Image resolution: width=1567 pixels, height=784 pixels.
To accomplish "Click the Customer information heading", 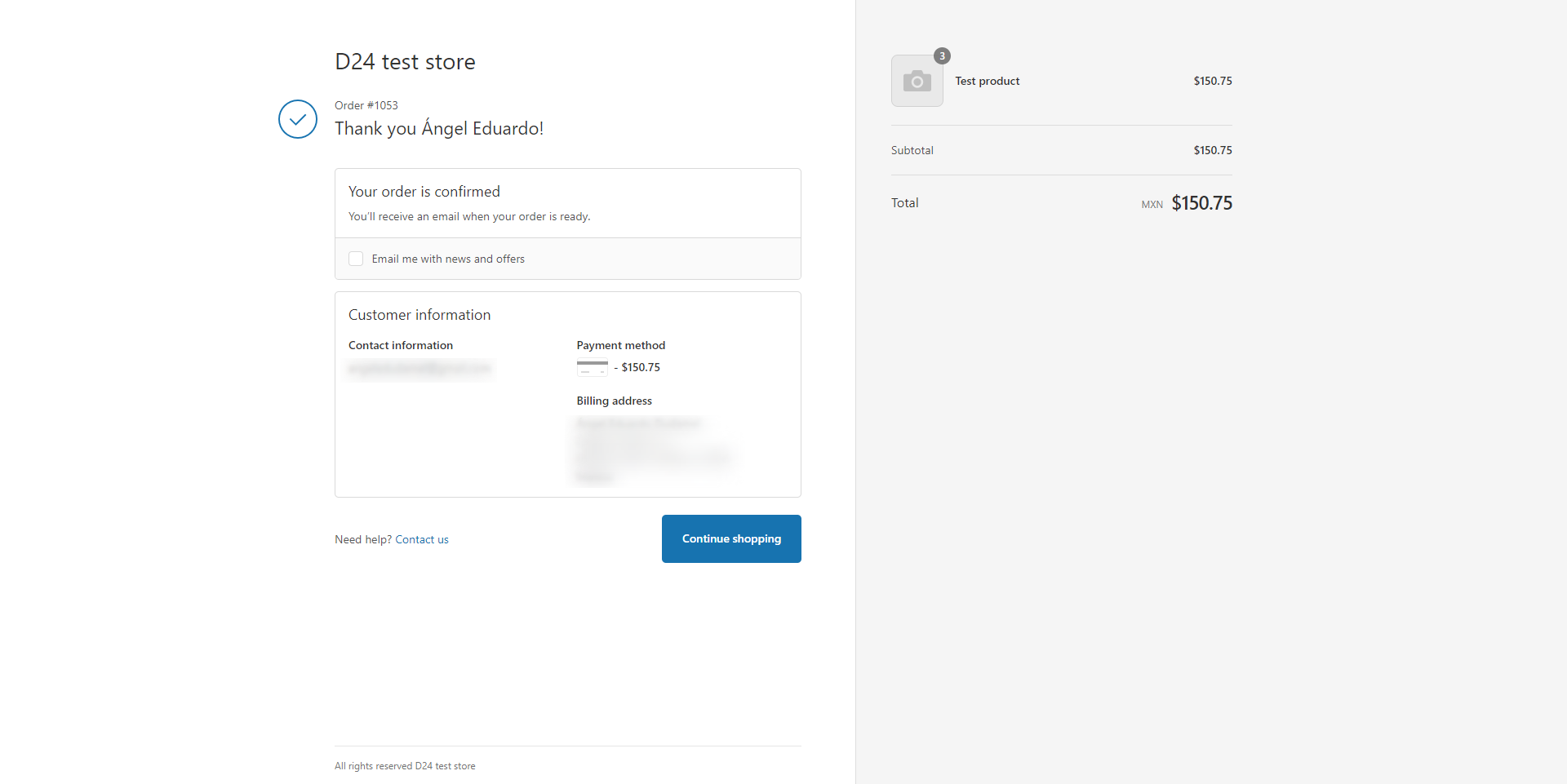I will [x=419, y=315].
